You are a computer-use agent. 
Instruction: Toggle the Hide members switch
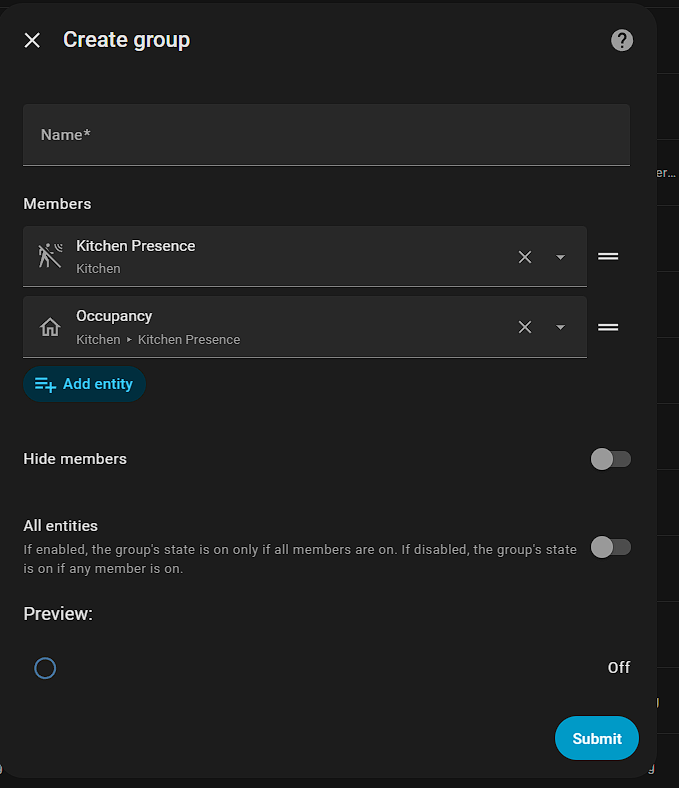(x=610, y=459)
